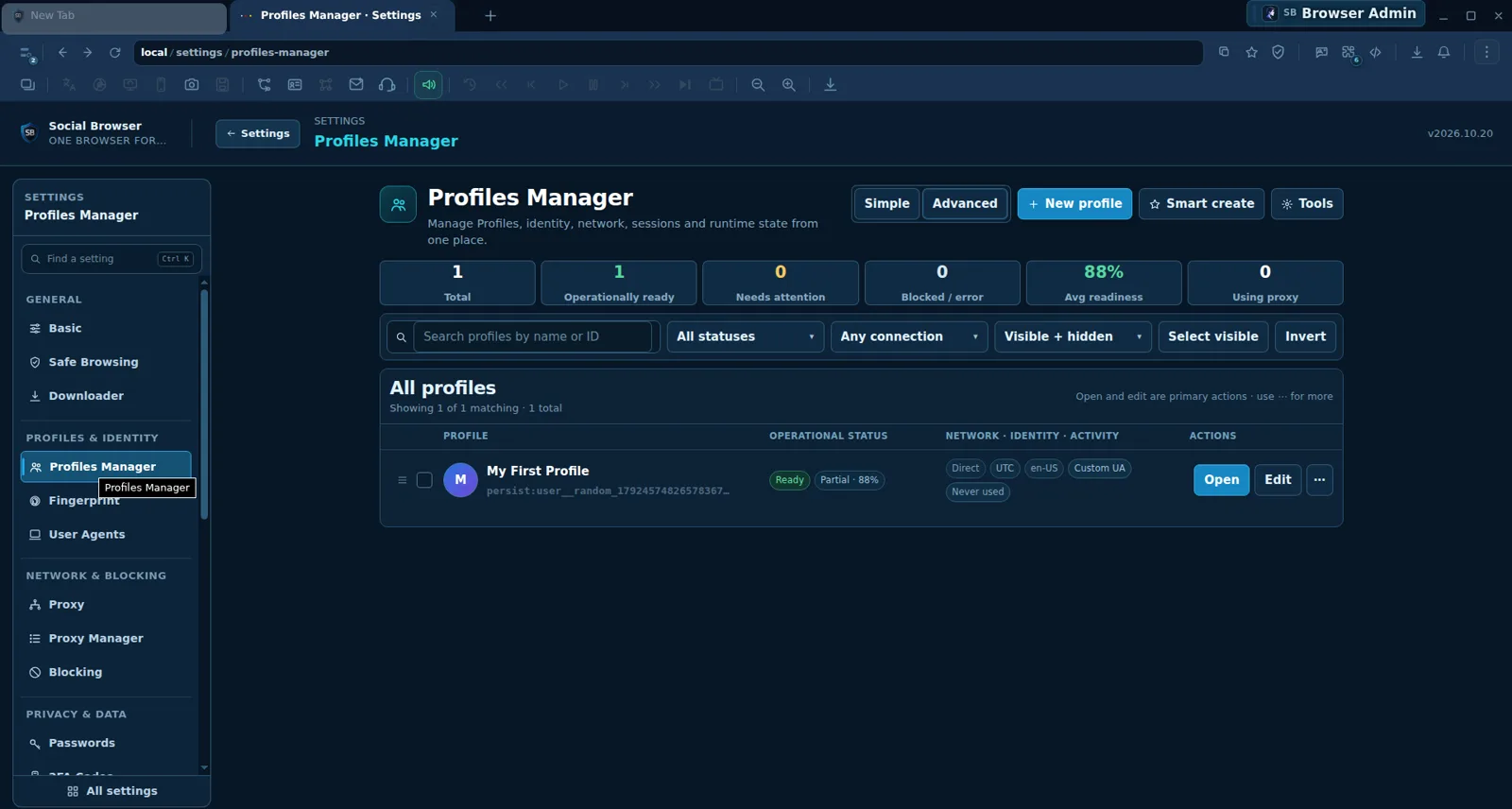Open My First Profile with the Open button
This screenshot has height=809, width=1512.
click(x=1221, y=480)
